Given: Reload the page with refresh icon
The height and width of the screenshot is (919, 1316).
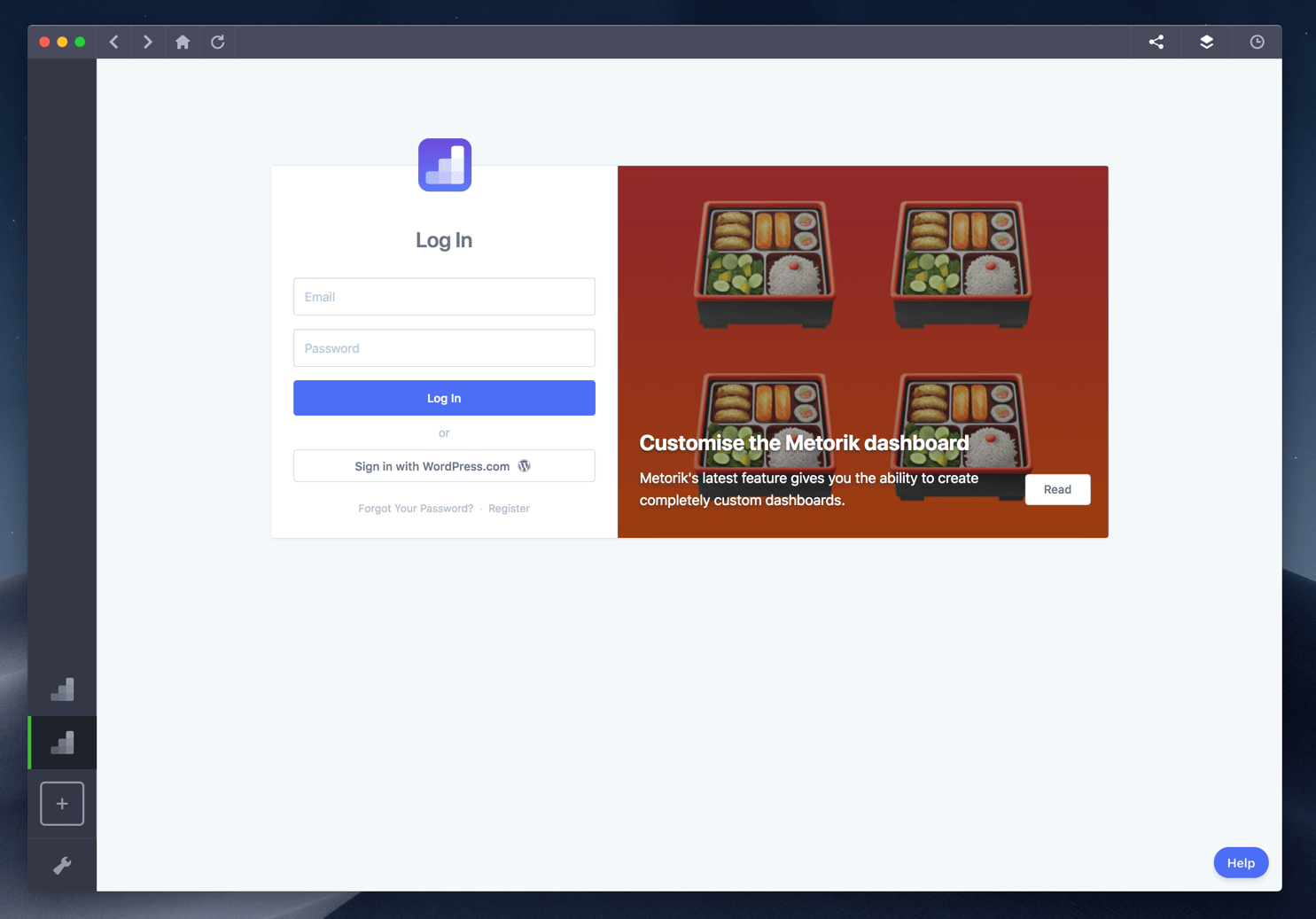Looking at the screenshot, I should (218, 42).
